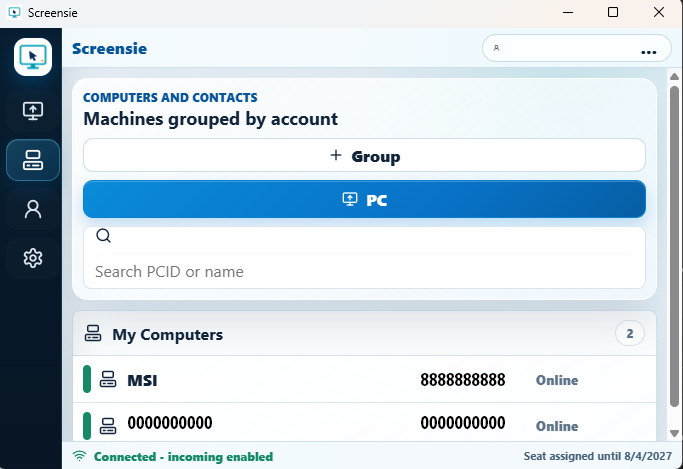Open the account profile sidebar icon

33,209
